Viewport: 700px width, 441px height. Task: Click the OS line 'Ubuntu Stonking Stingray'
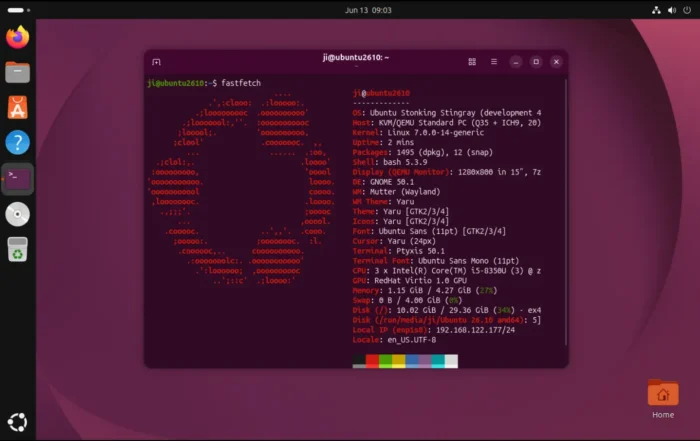coord(447,113)
